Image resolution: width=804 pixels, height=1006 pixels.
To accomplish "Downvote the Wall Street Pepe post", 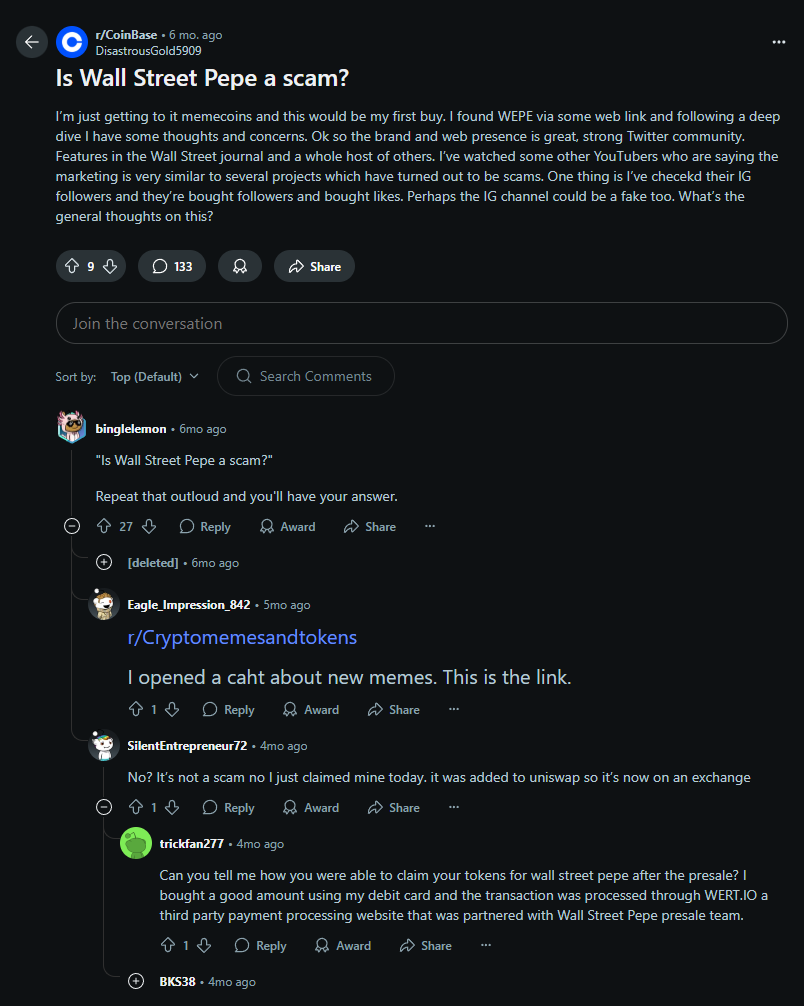I will (110, 266).
